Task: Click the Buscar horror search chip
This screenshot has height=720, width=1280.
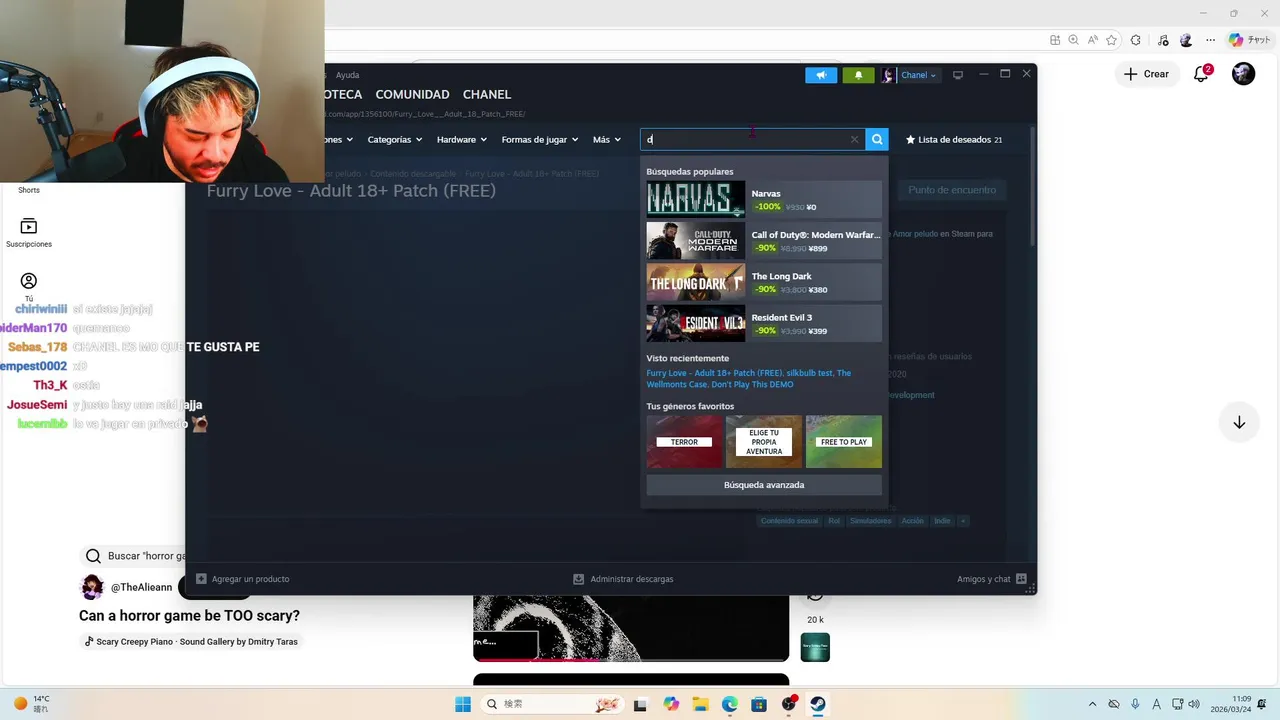Action: point(135,556)
